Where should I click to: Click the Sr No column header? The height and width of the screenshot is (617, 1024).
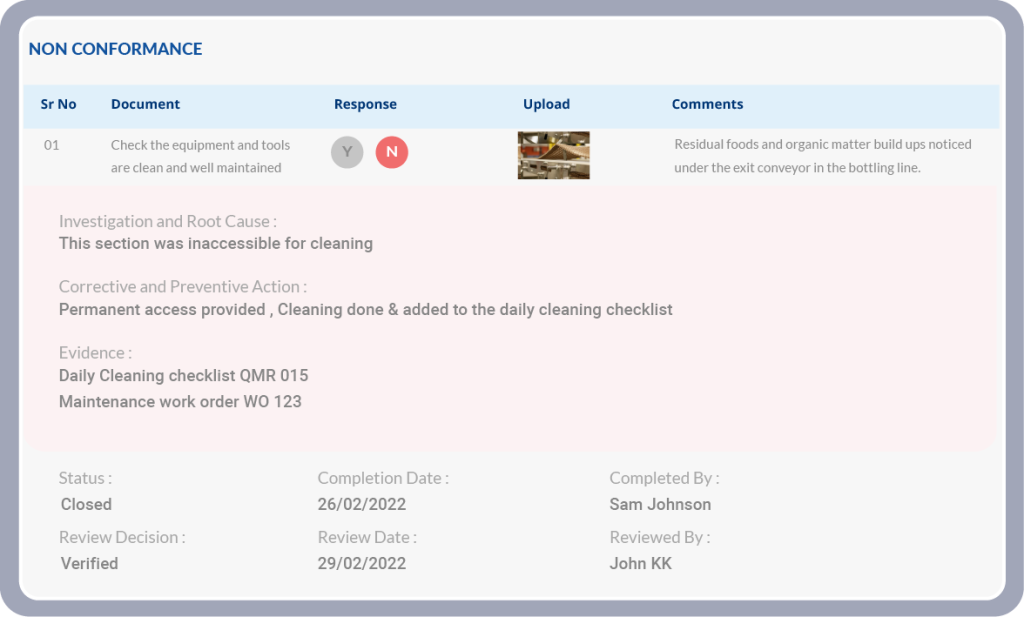58,104
